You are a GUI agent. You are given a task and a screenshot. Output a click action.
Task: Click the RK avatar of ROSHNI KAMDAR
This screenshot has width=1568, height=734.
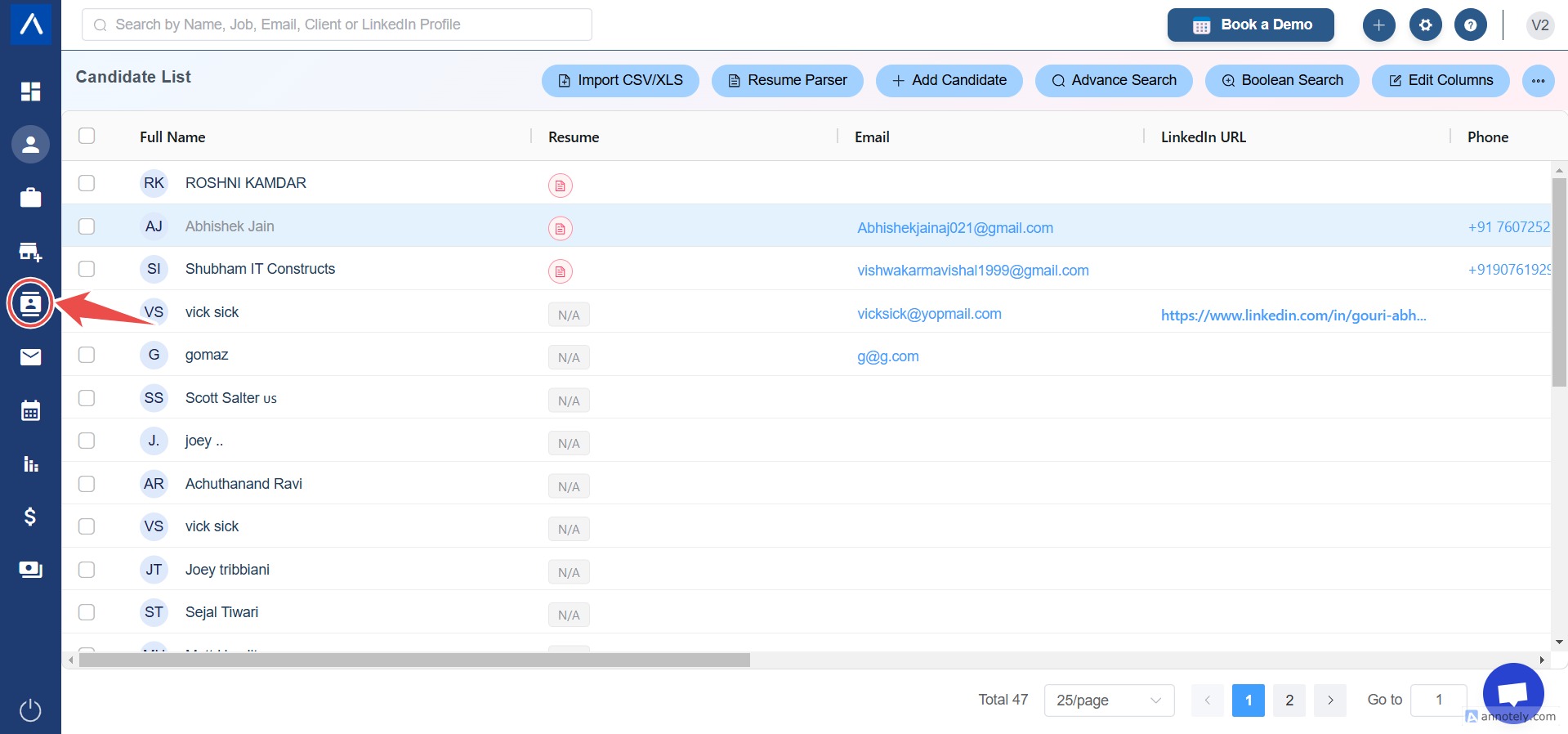154,183
